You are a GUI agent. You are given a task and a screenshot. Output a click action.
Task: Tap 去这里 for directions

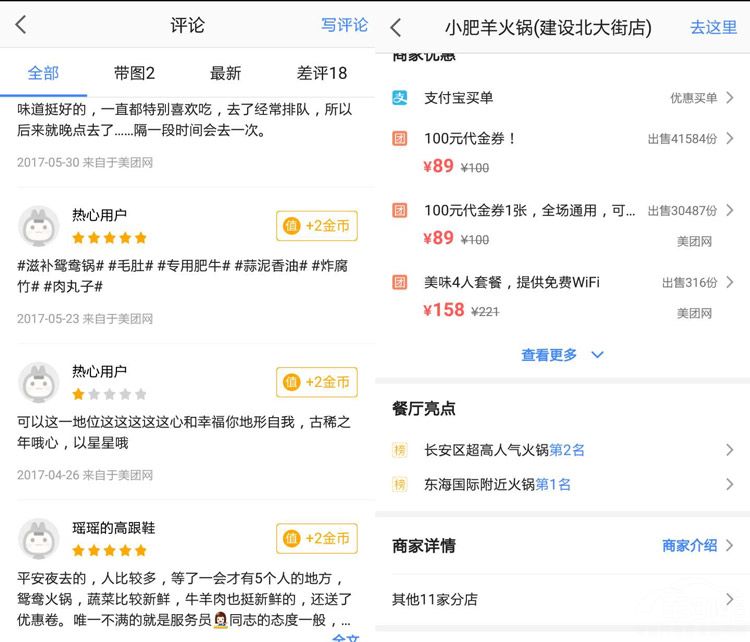(x=713, y=27)
